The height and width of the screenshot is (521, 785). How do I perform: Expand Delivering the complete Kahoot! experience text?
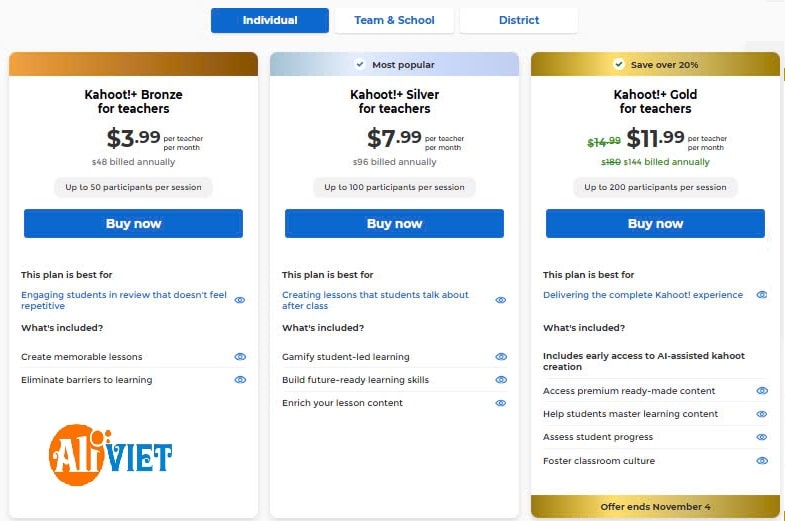coord(643,295)
